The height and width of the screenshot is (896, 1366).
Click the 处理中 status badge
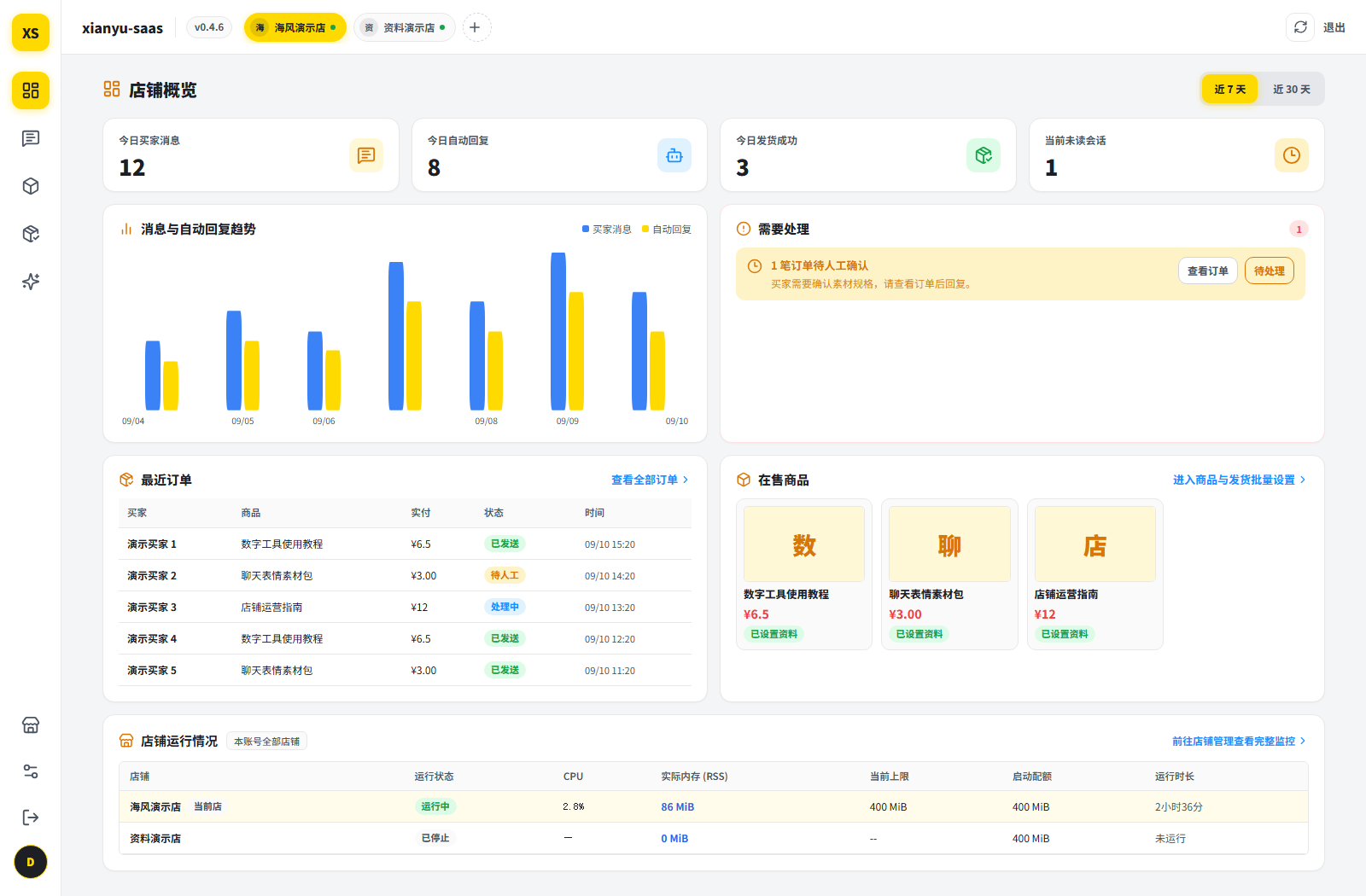pos(505,607)
